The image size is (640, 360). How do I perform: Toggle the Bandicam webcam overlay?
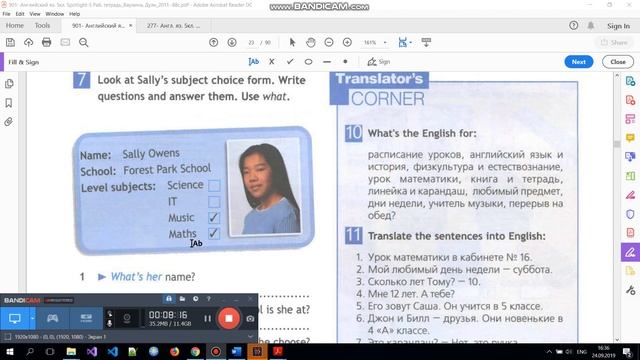[x=127, y=318]
